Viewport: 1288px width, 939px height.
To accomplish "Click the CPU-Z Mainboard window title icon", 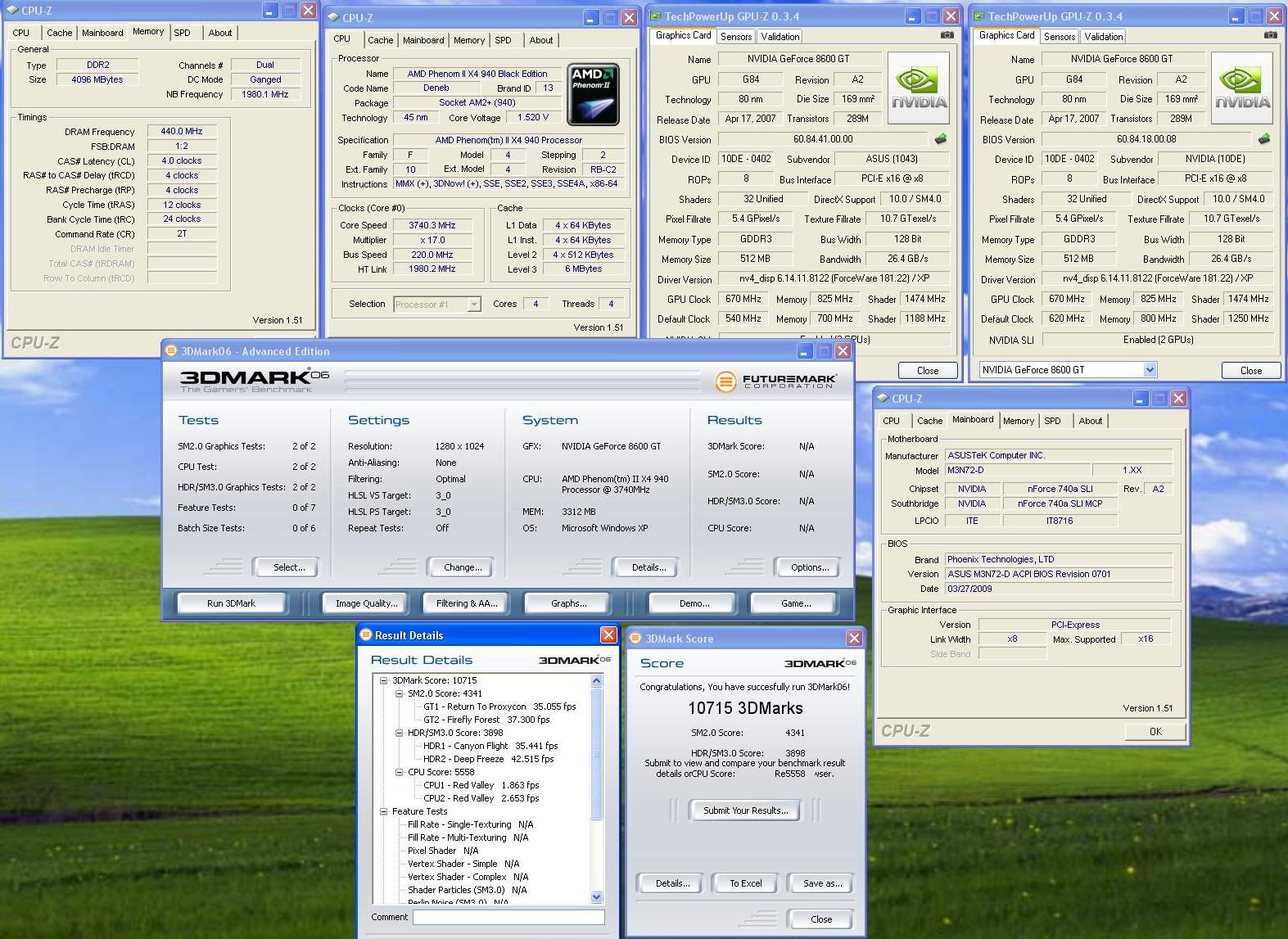I will 883,399.
